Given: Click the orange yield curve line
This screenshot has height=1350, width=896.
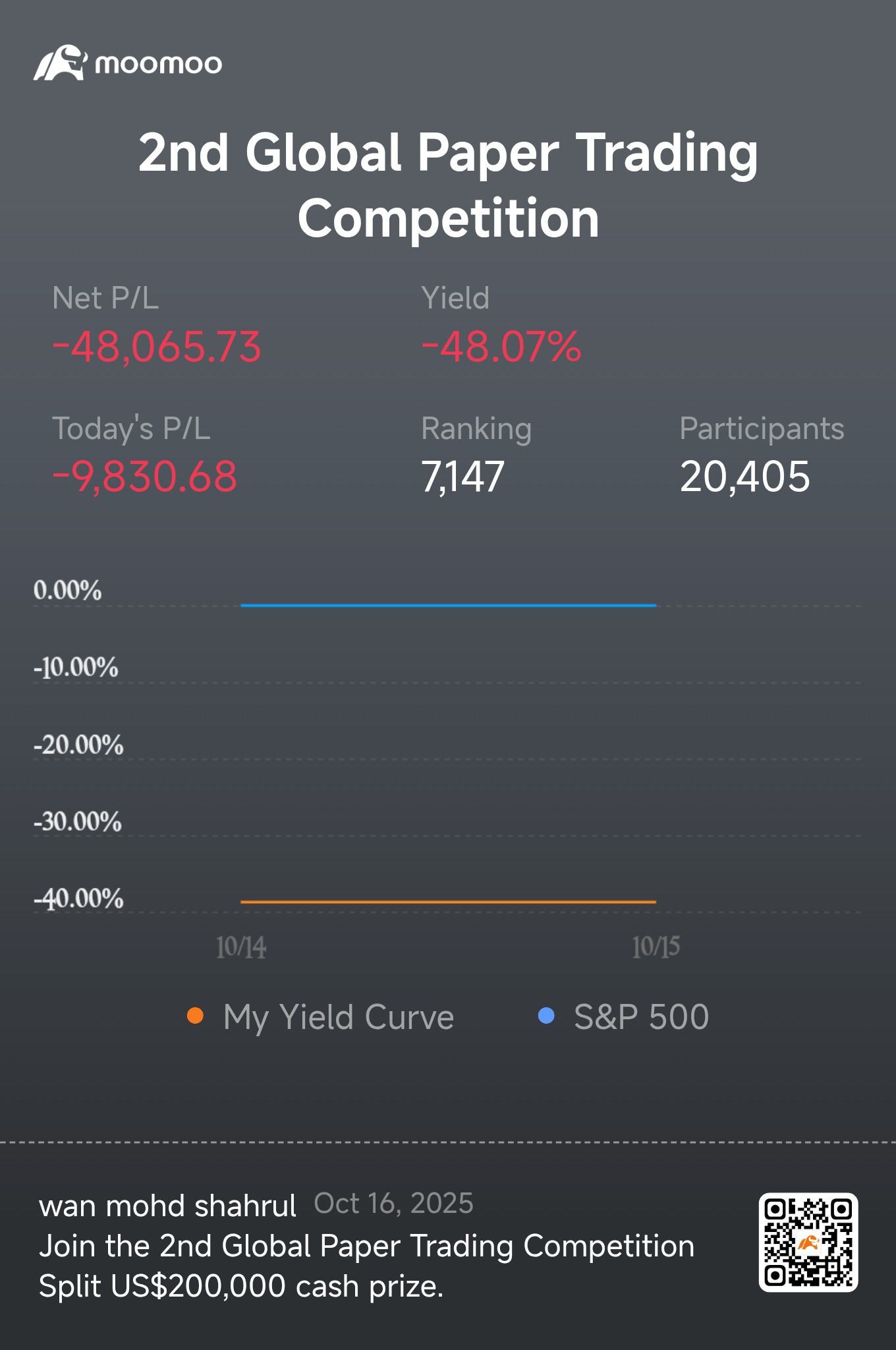Looking at the screenshot, I should pyautogui.click(x=448, y=901).
